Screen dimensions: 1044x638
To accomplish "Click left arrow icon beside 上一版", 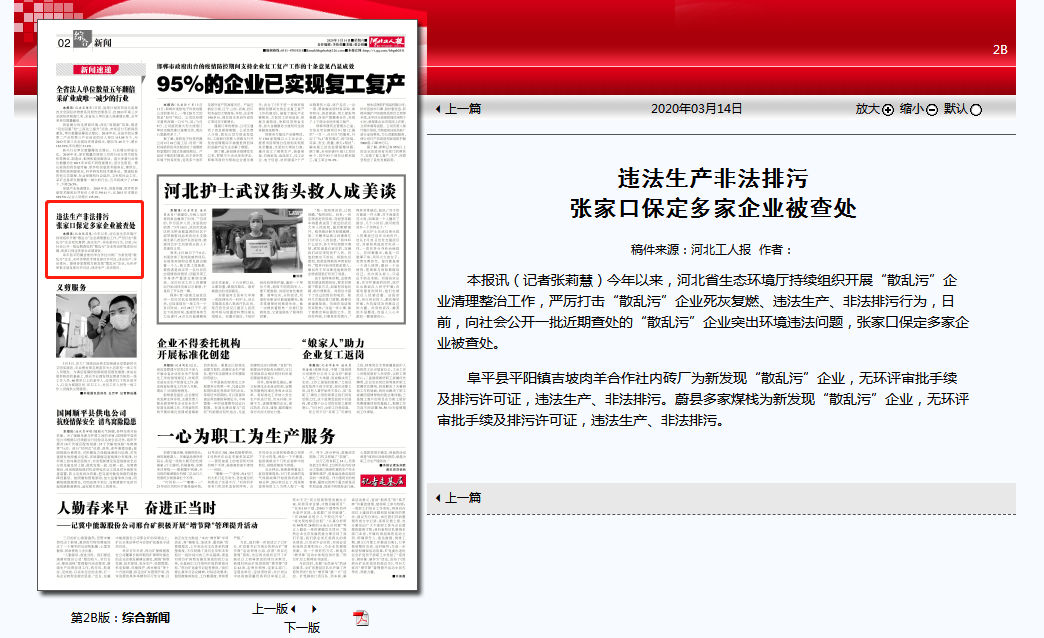I will pyautogui.click(x=294, y=609).
